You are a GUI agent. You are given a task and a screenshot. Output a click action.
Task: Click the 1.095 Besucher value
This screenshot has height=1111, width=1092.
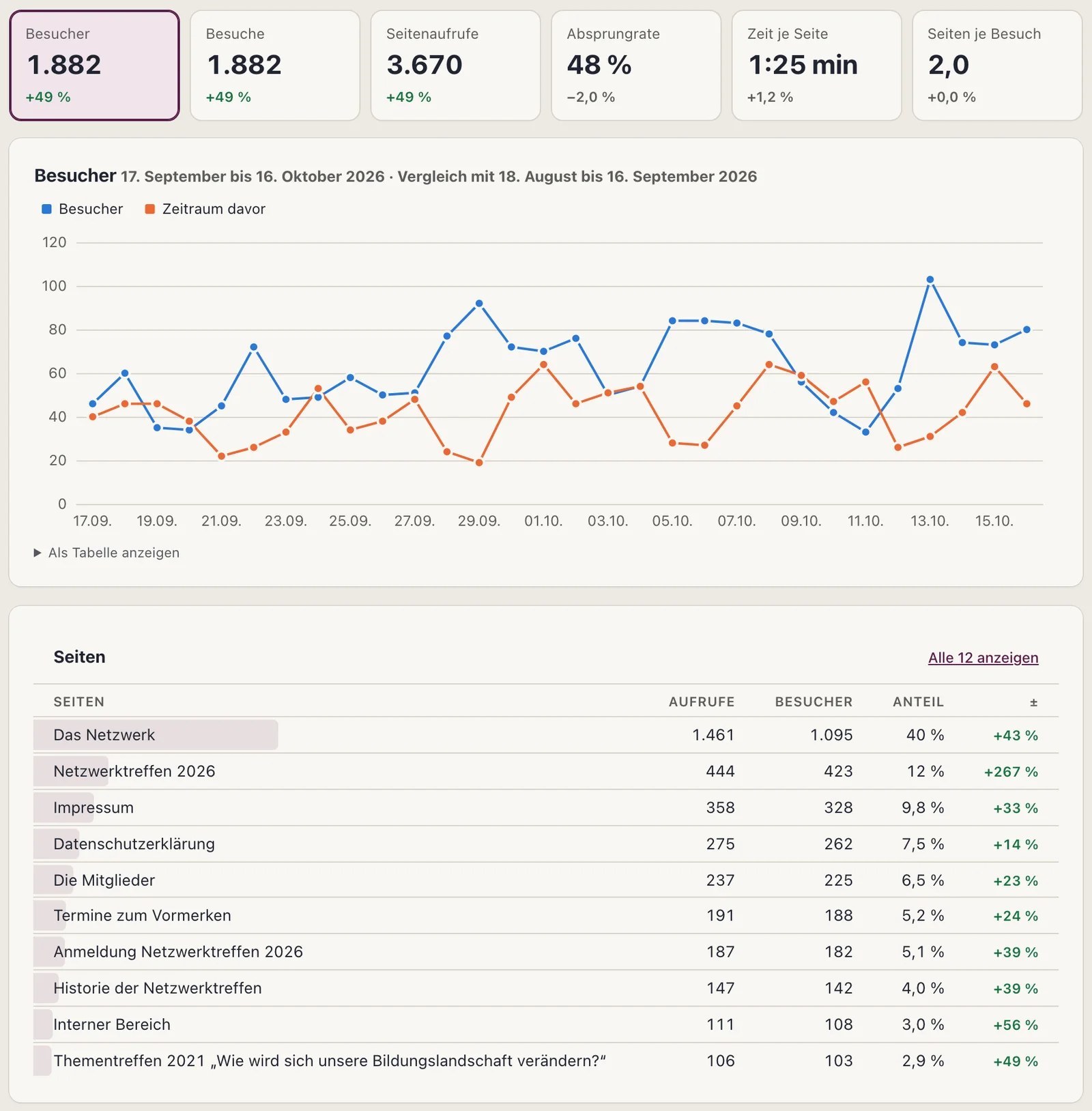click(x=831, y=735)
